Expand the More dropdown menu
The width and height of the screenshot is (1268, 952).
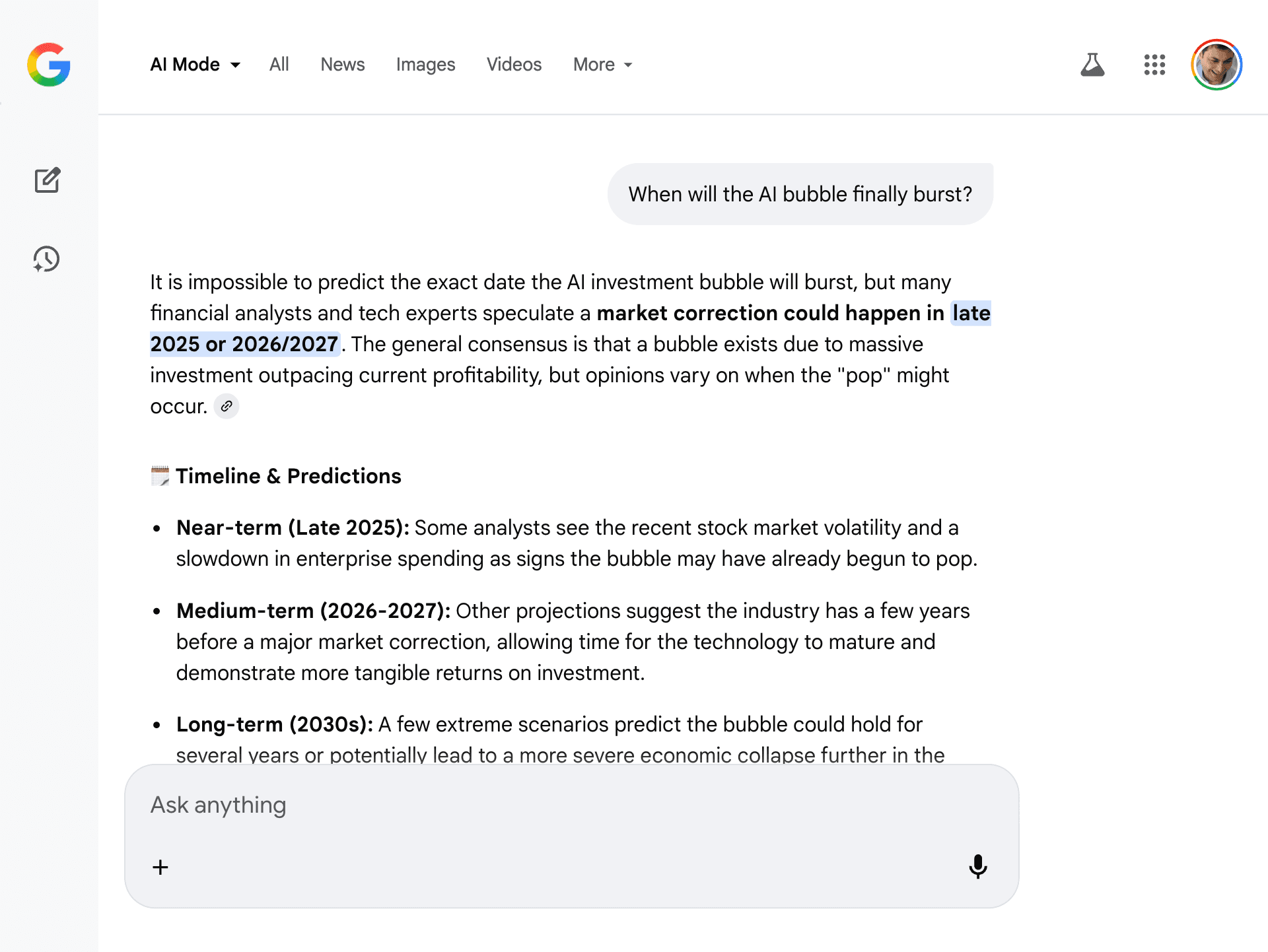coord(602,65)
